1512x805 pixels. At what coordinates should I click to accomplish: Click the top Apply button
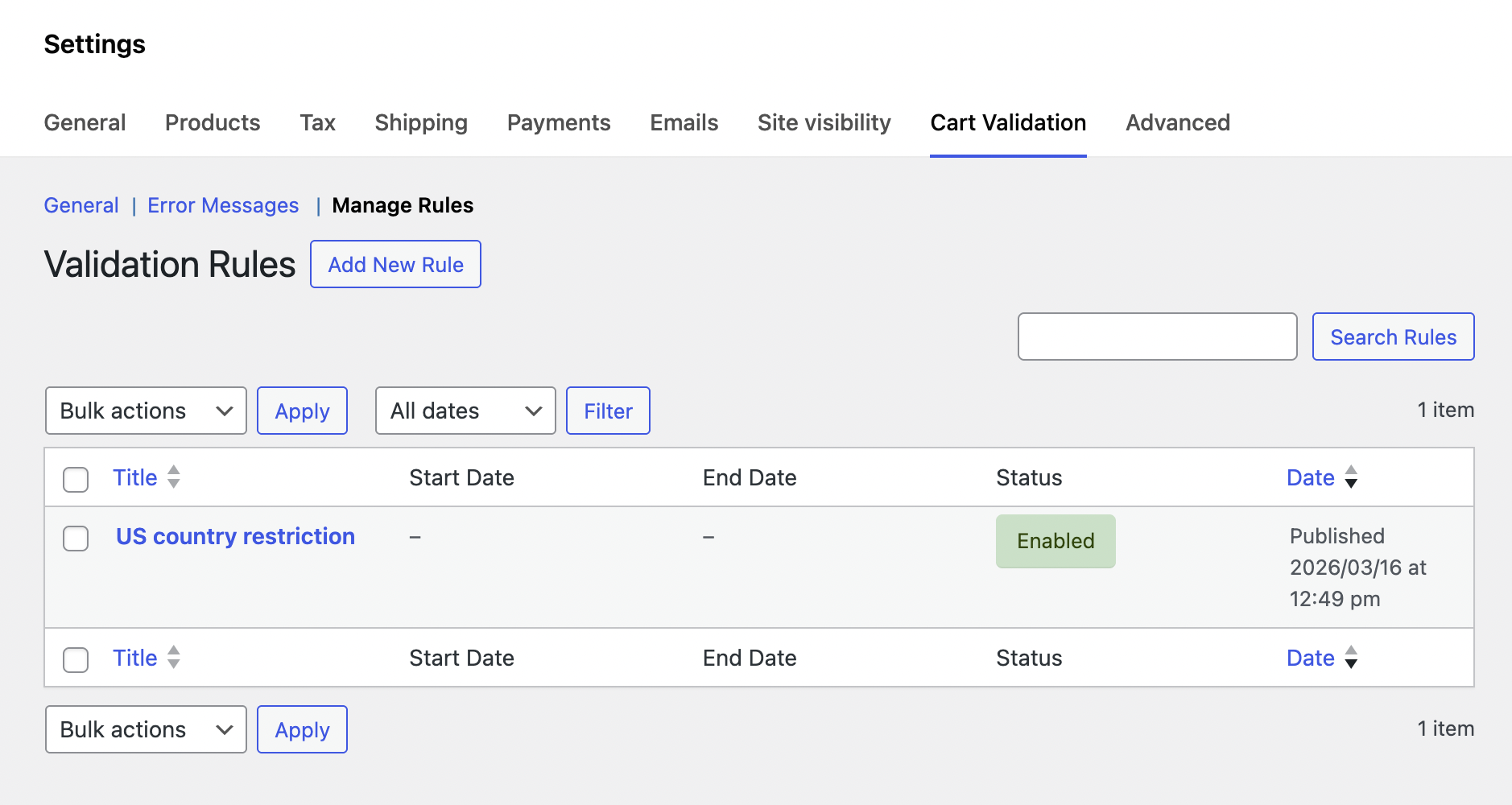coord(302,411)
